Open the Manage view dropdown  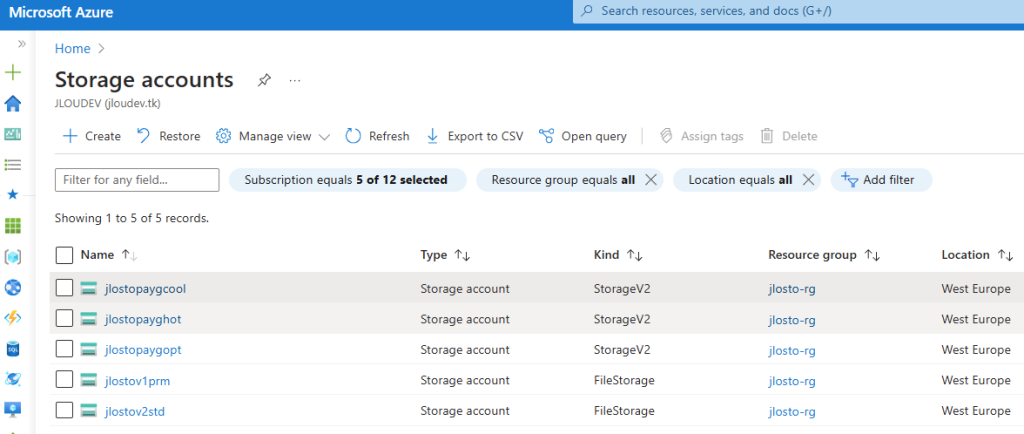click(x=273, y=136)
